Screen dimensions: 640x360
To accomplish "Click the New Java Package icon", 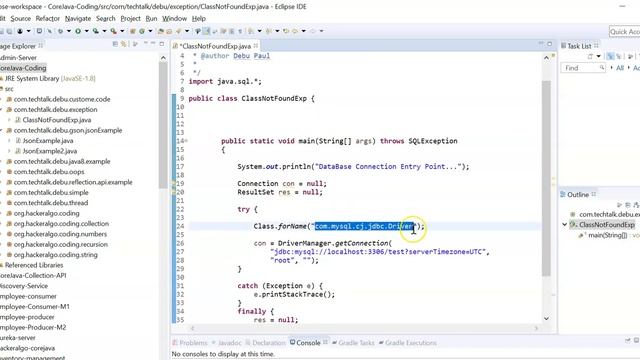I will click(x=132, y=31).
